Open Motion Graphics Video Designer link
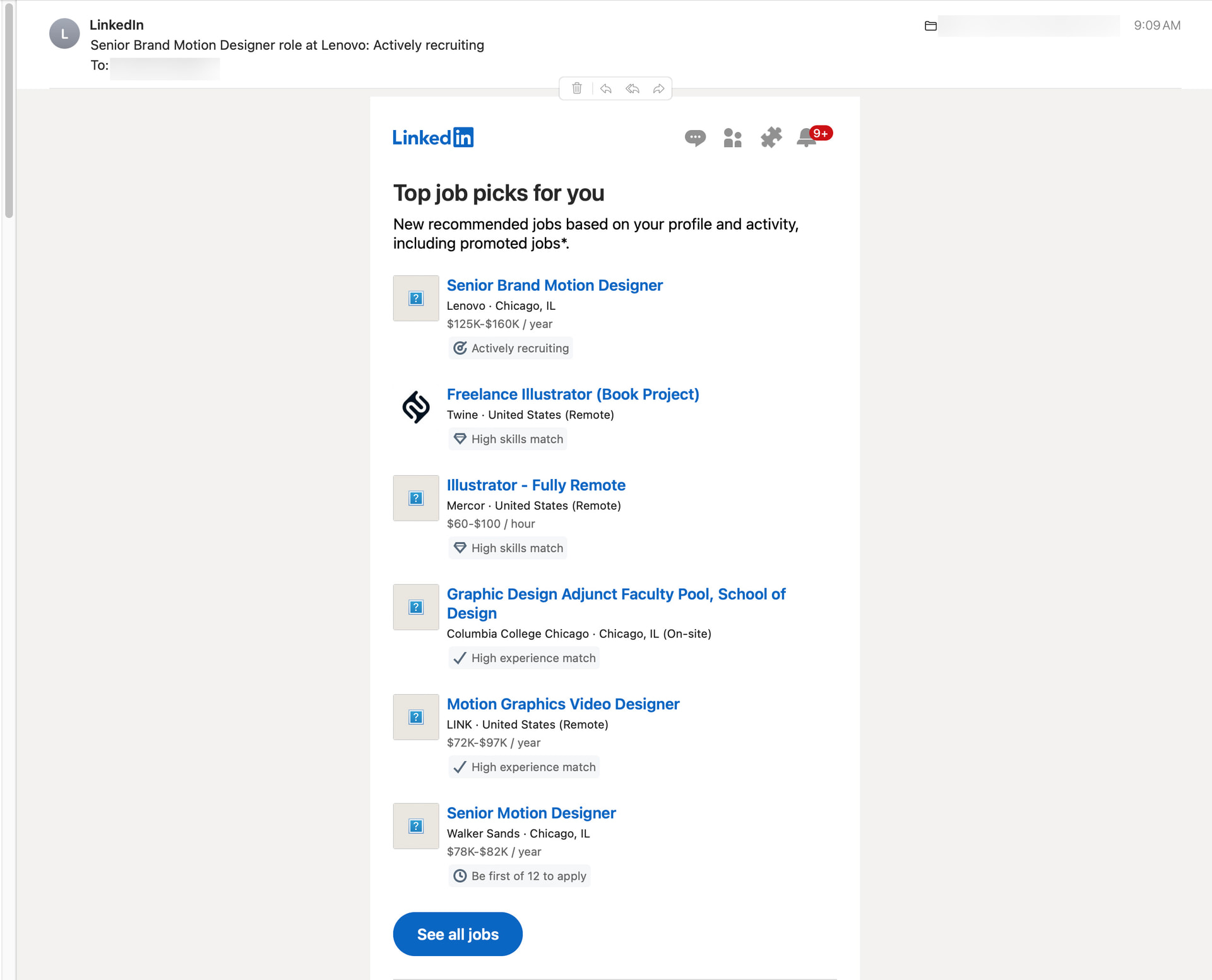 click(x=562, y=704)
